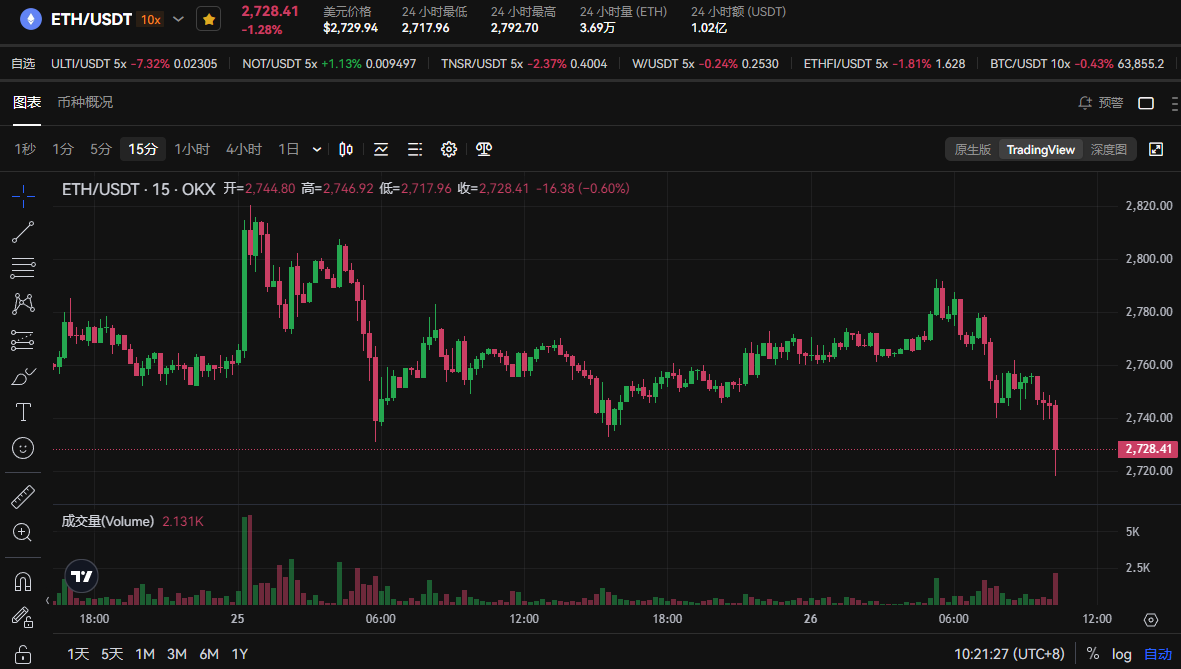Open the indicators icon in toolbar
Screen dimensions: 1181x669
pos(381,149)
